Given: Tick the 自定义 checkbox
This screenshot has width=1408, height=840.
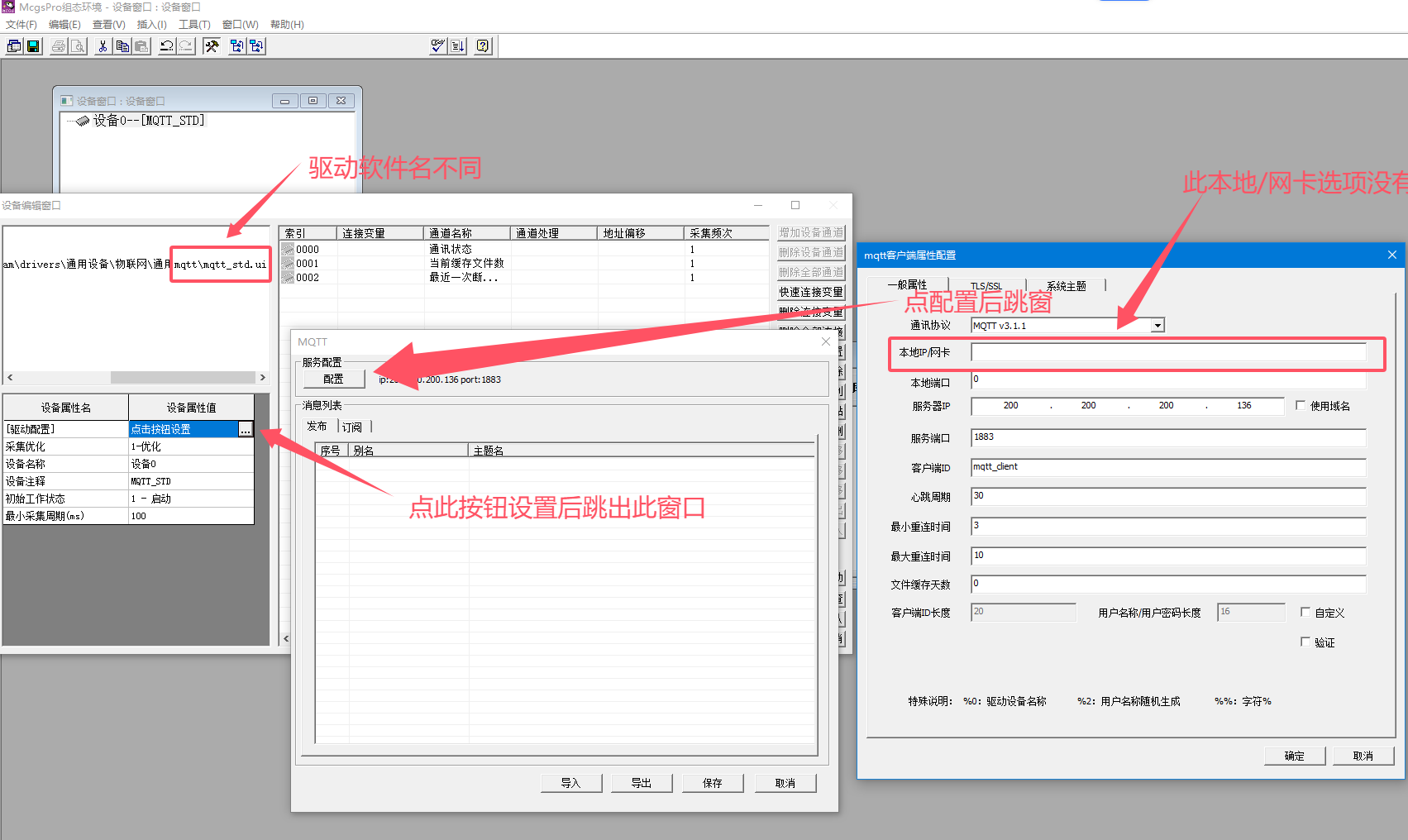Looking at the screenshot, I should [x=1305, y=613].
